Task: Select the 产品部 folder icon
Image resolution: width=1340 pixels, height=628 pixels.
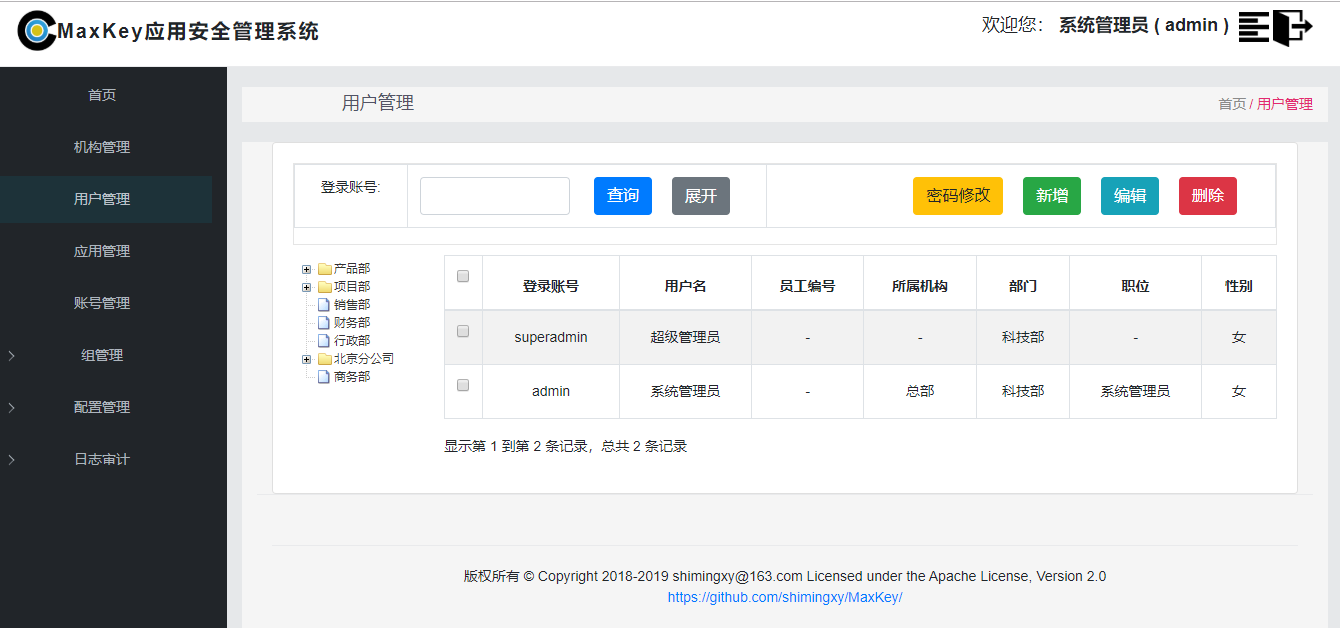Action: [325, 269]
